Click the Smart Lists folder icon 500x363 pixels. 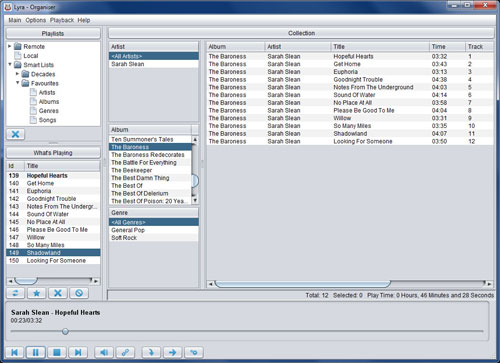click(18, 65)
